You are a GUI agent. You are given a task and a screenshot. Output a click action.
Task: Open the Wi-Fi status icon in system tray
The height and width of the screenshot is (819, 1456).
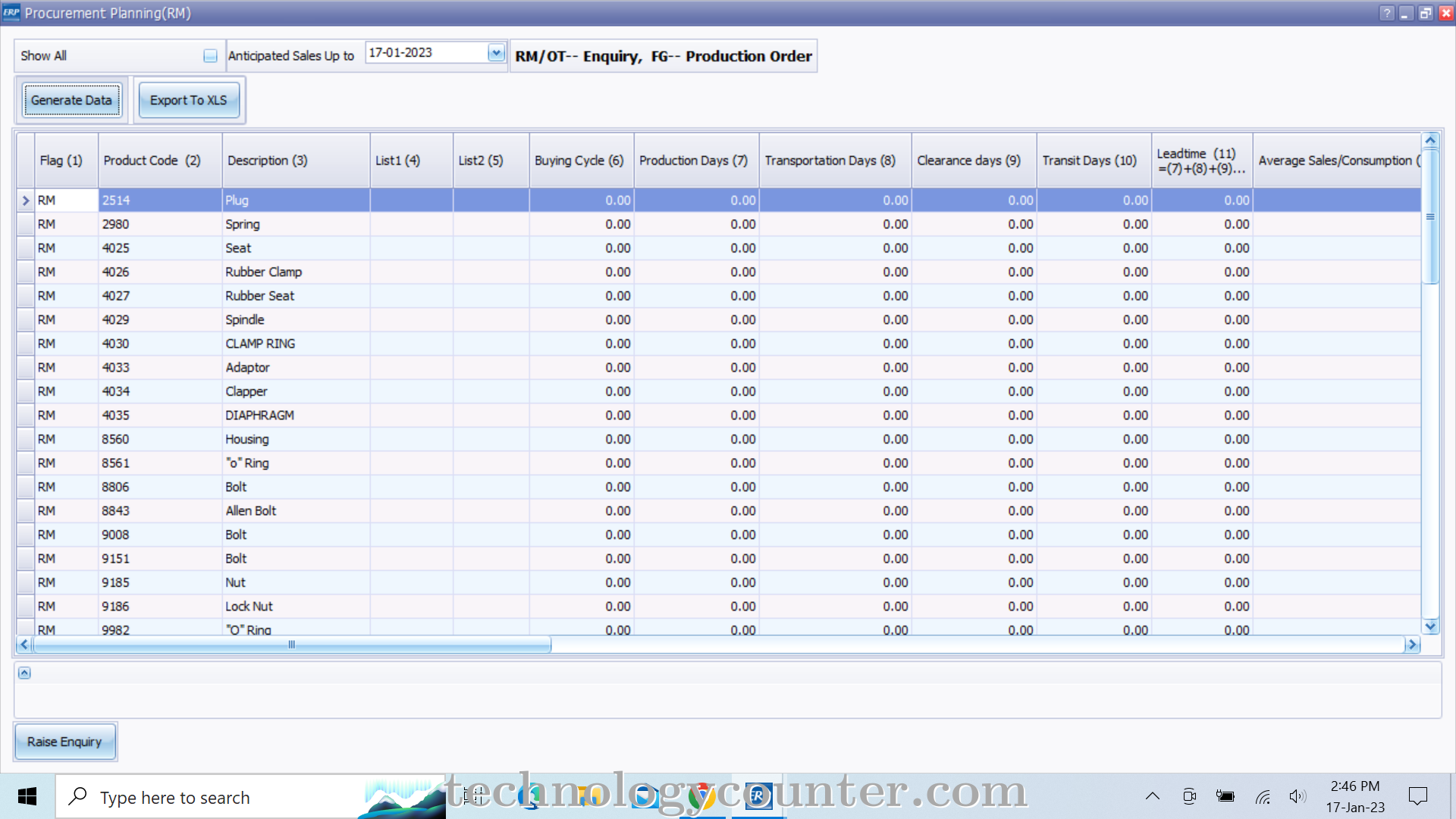tap(1263, 796)
